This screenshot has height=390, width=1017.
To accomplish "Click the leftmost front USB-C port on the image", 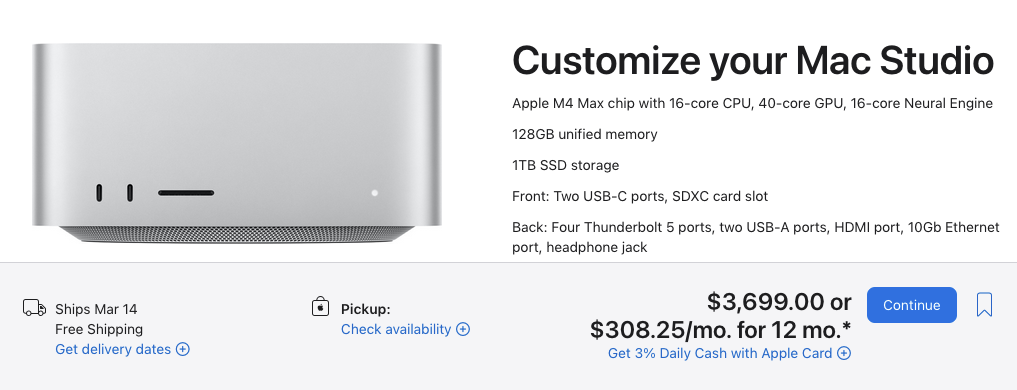I will 99,193.
